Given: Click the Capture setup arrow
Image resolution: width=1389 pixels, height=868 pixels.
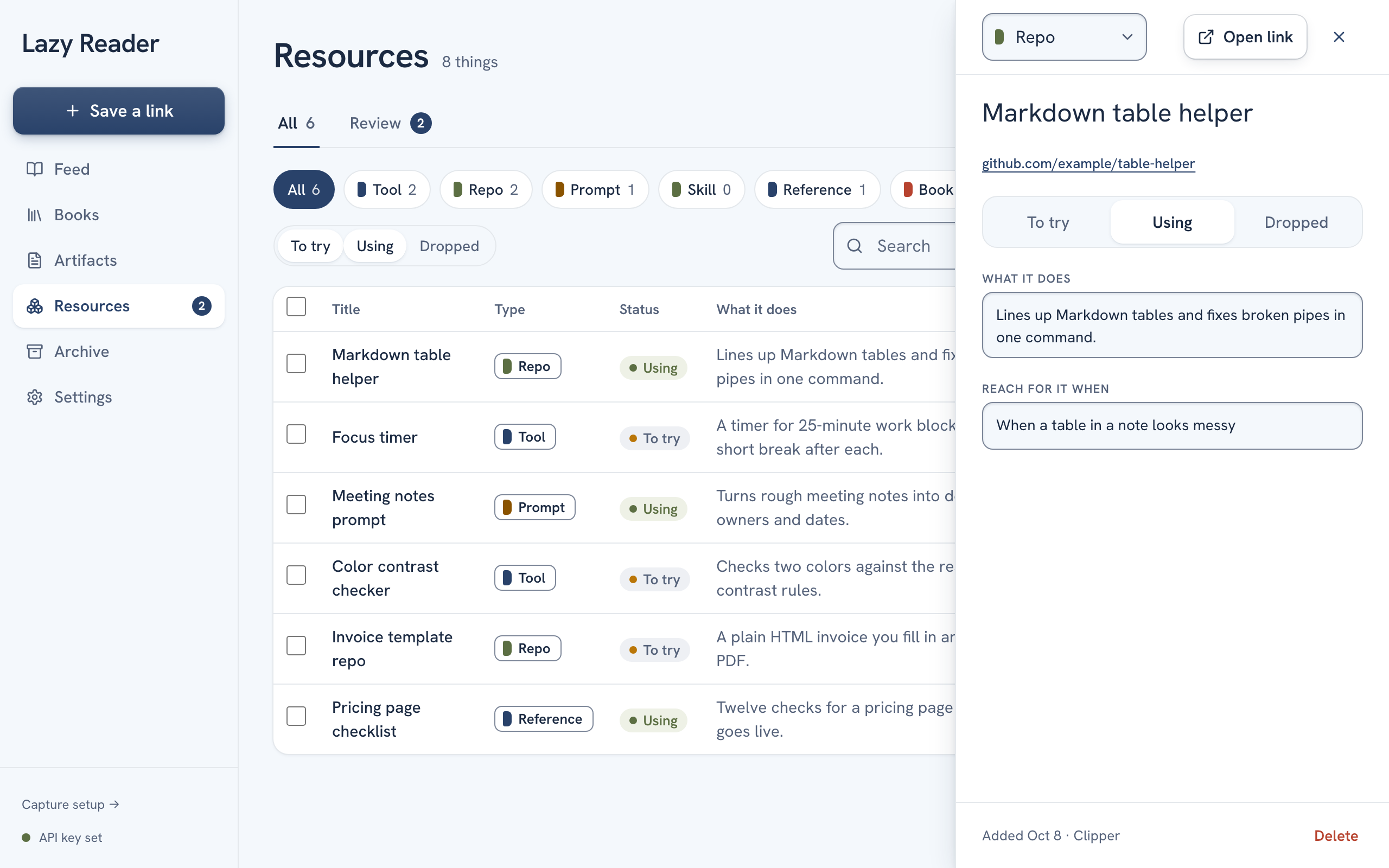Looking at the screenshot, I should (114, 805).
